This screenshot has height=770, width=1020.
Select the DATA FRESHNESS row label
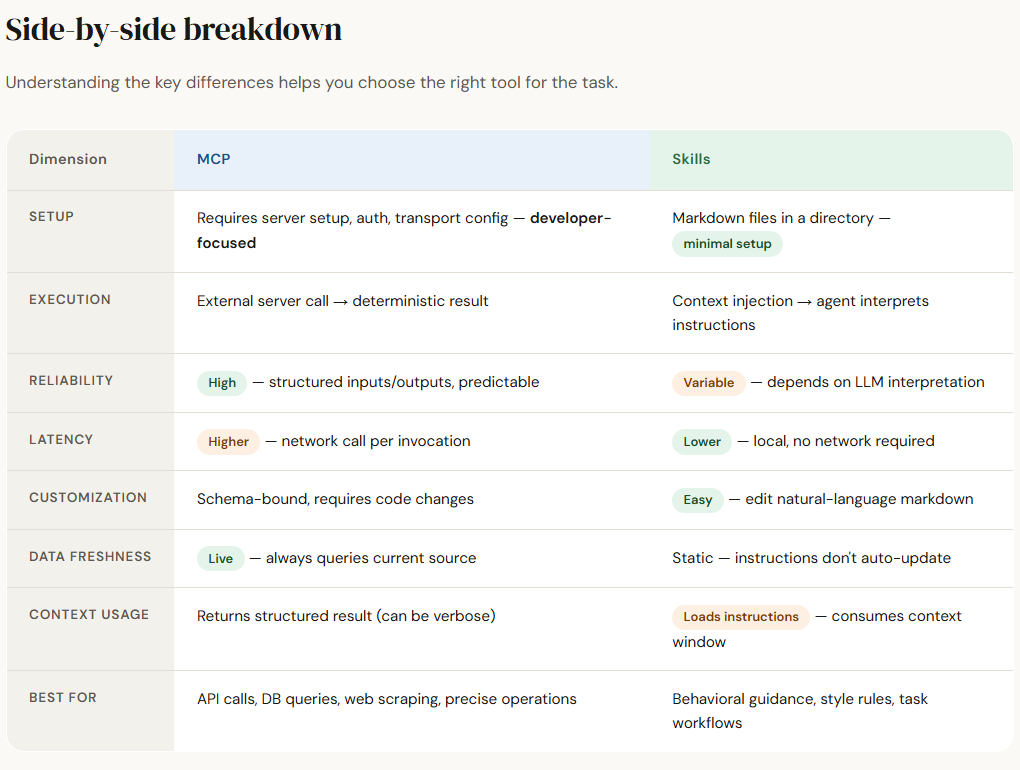coord(90,557)
